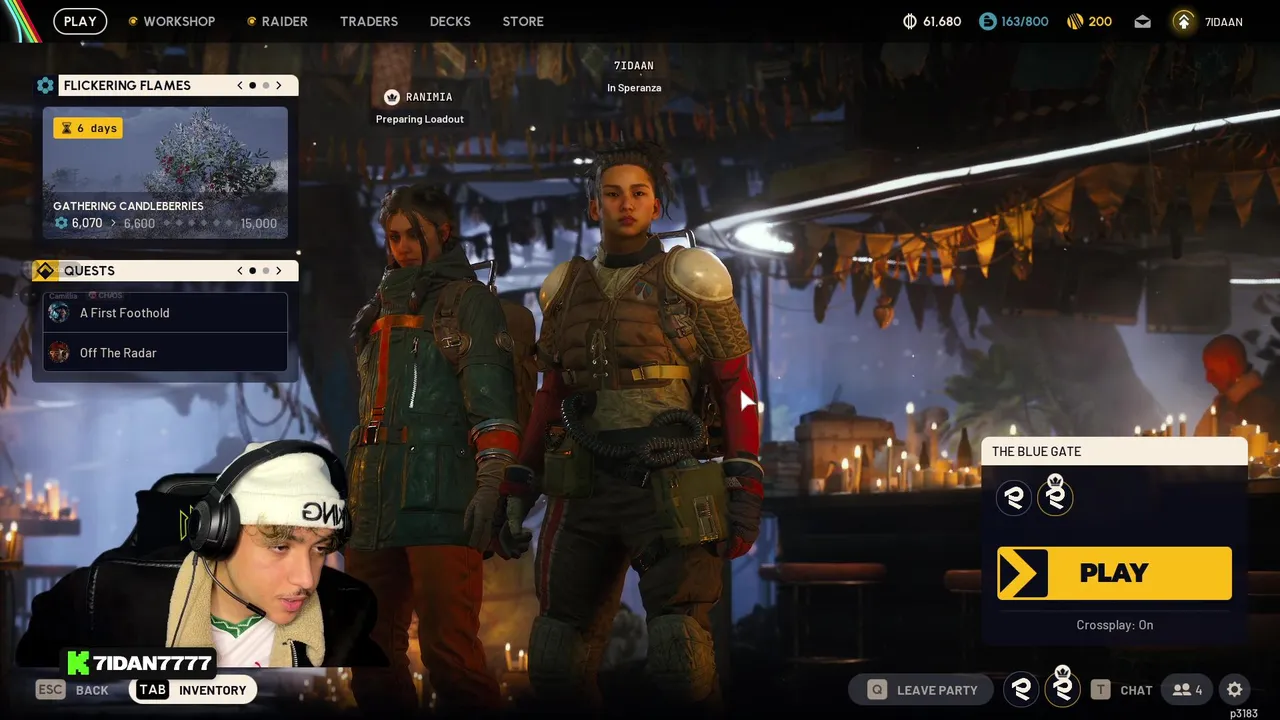Select second Quests page dot
The height and width of the screenshot is (720, 1280).
pos(266,271)
